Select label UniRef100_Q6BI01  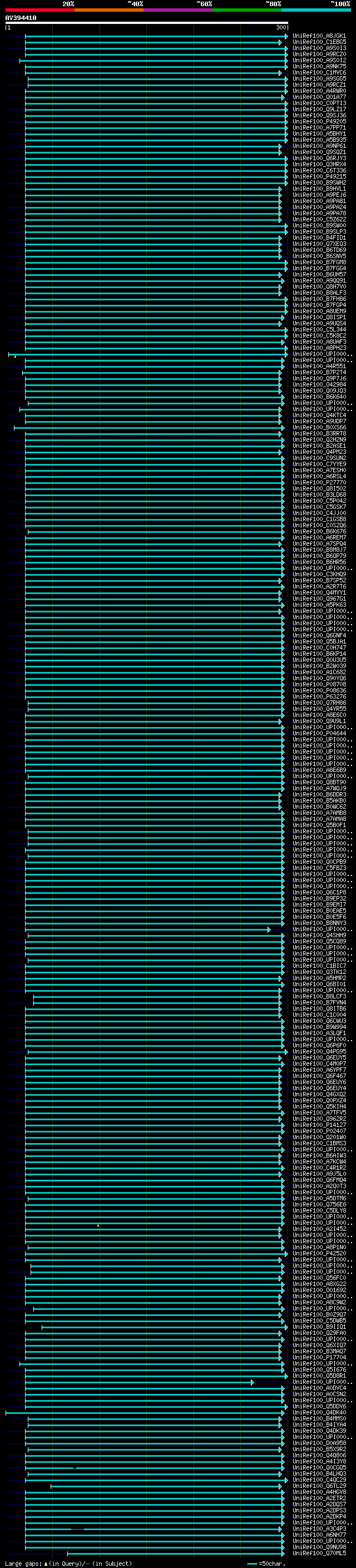click(x=319, y=983)
